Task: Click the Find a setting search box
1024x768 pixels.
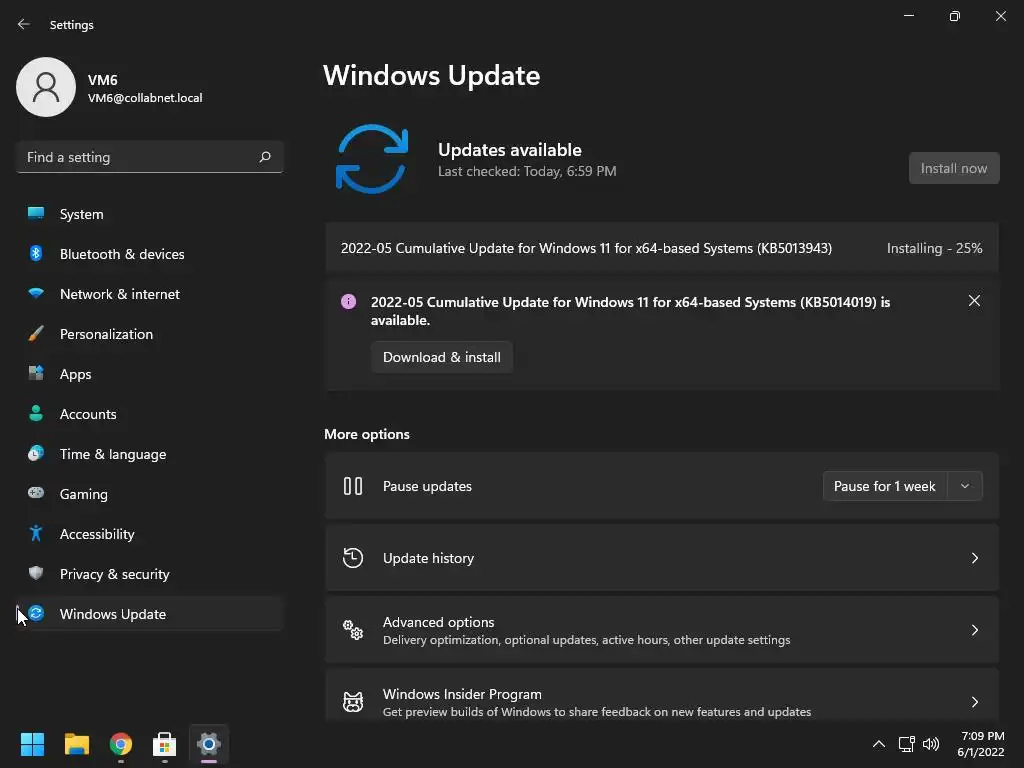Action: [150, 157]
